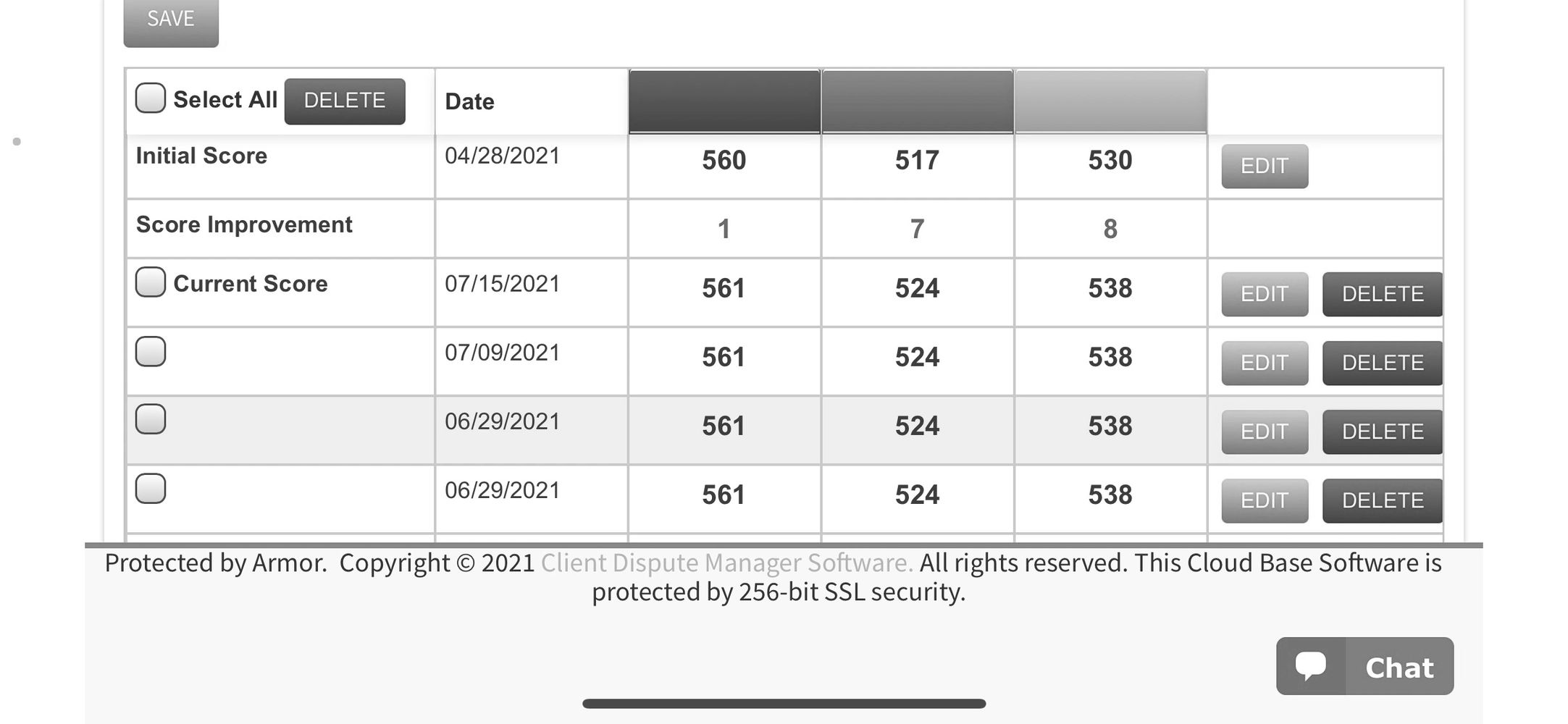Image resolution: width=1568 pixels, height=724 pixels.
Task: Delete the 07/15/2021 Current Score entry
Action: tap(1383, 294)
